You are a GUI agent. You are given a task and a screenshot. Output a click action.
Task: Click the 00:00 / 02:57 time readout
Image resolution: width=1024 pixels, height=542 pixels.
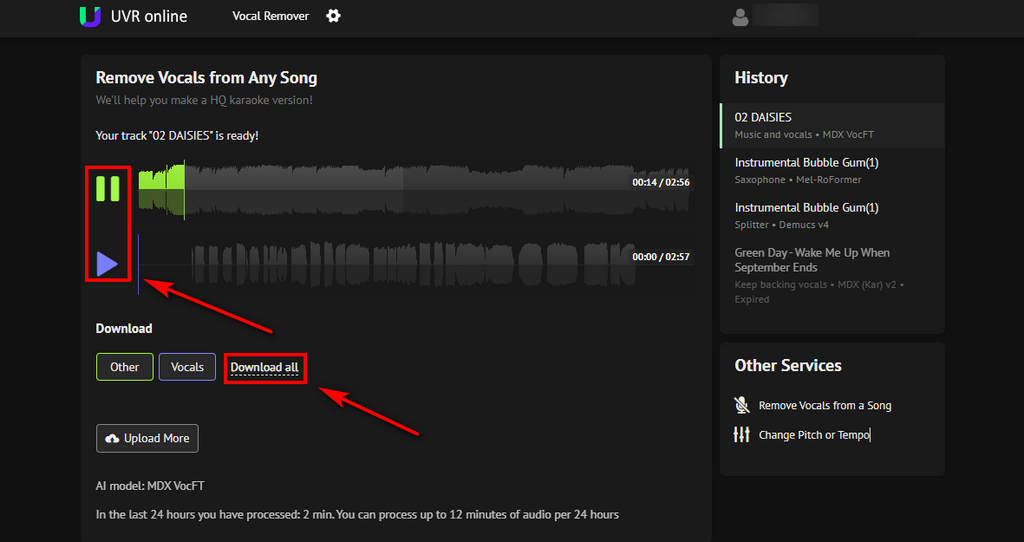pyautogui.click(x=661, y=257)
